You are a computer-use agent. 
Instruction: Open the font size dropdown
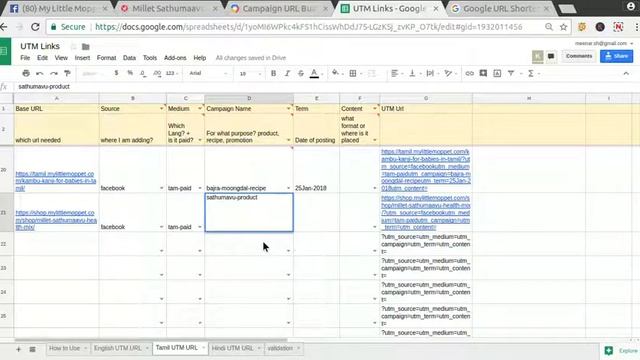250,73
